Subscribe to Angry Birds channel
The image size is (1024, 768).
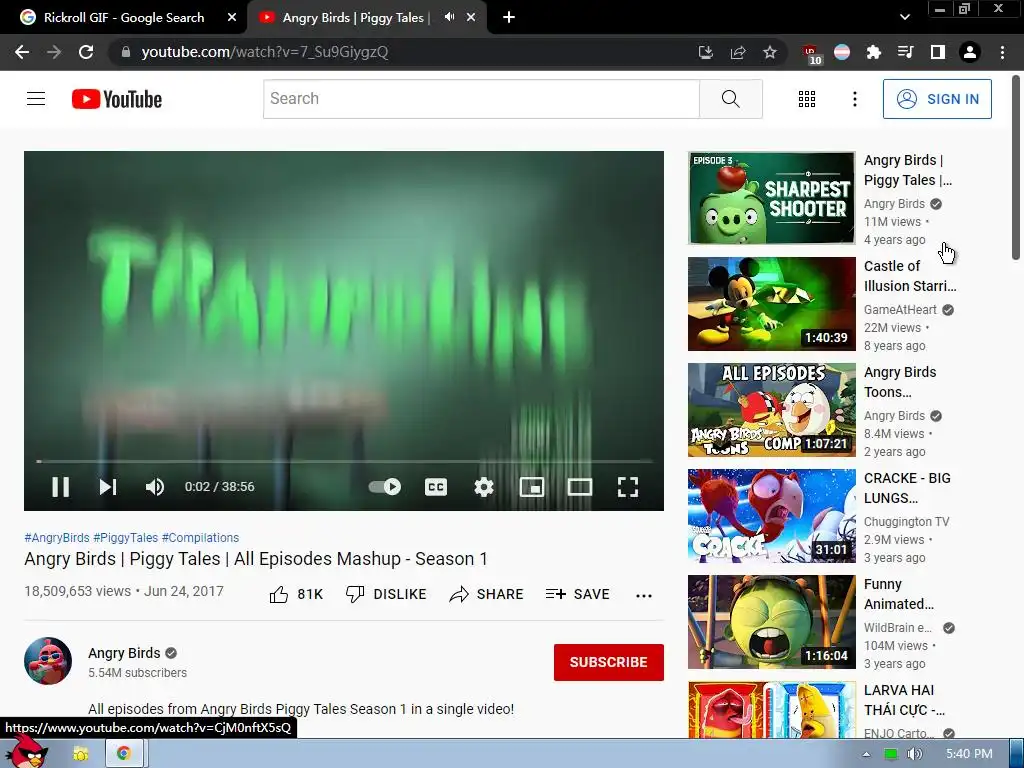609,662
